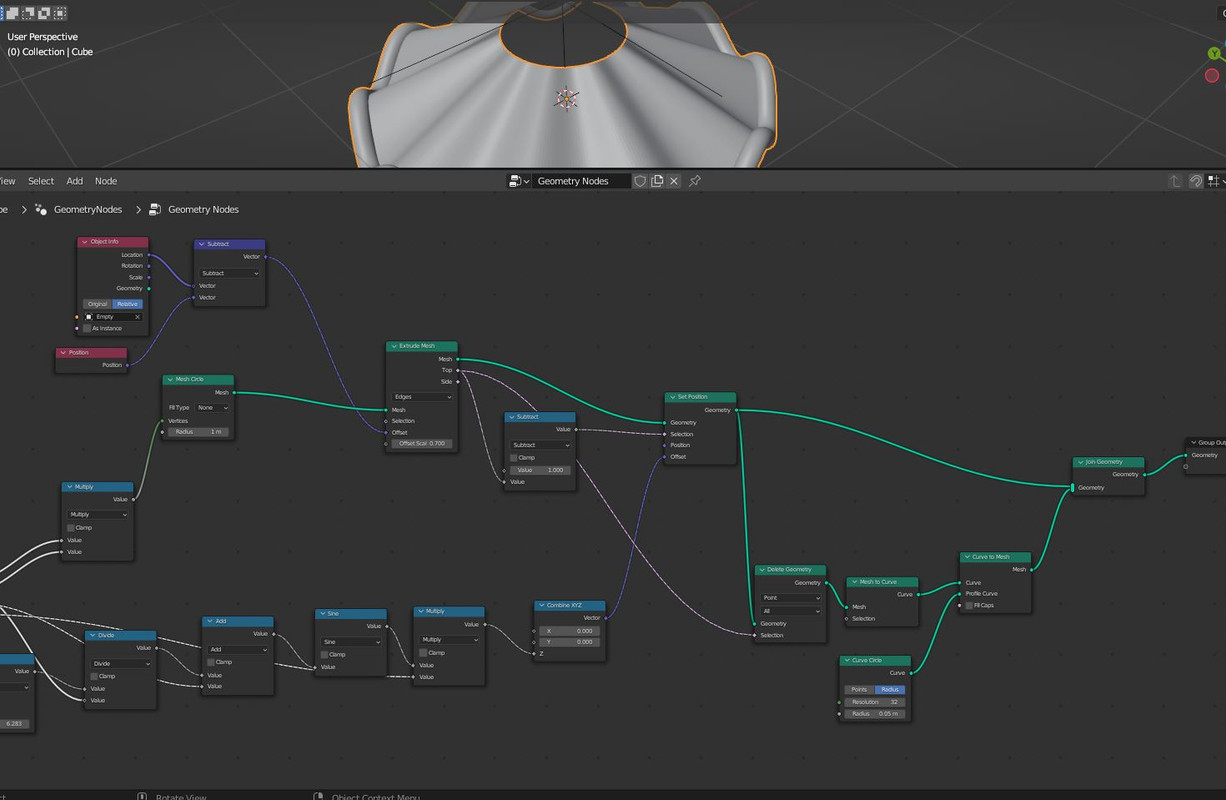This screenshot has height=800, width=1226.
Task: Open the Select menu in node editor
Action: coord(41,181)
